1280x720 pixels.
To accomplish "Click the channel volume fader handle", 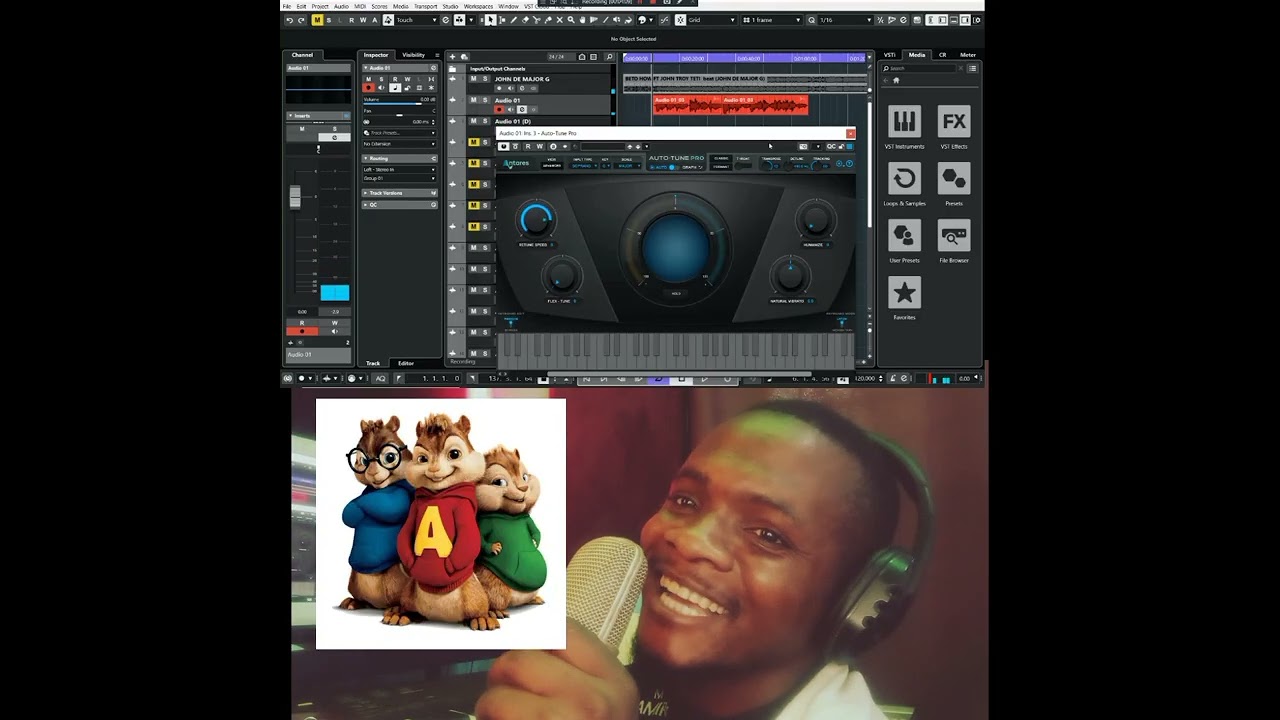I will (x=295, y=197).
